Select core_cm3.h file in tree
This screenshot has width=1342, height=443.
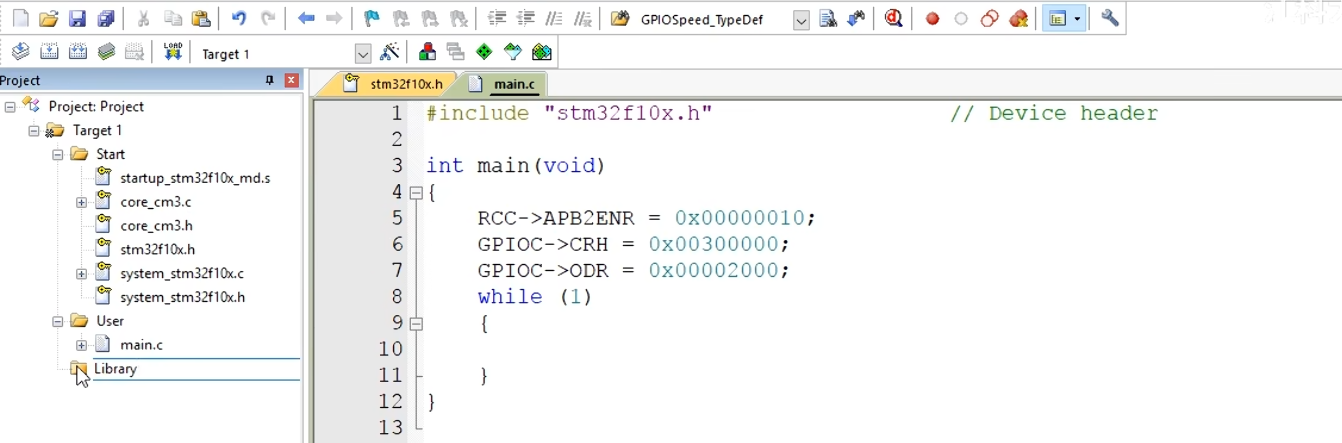156,226
